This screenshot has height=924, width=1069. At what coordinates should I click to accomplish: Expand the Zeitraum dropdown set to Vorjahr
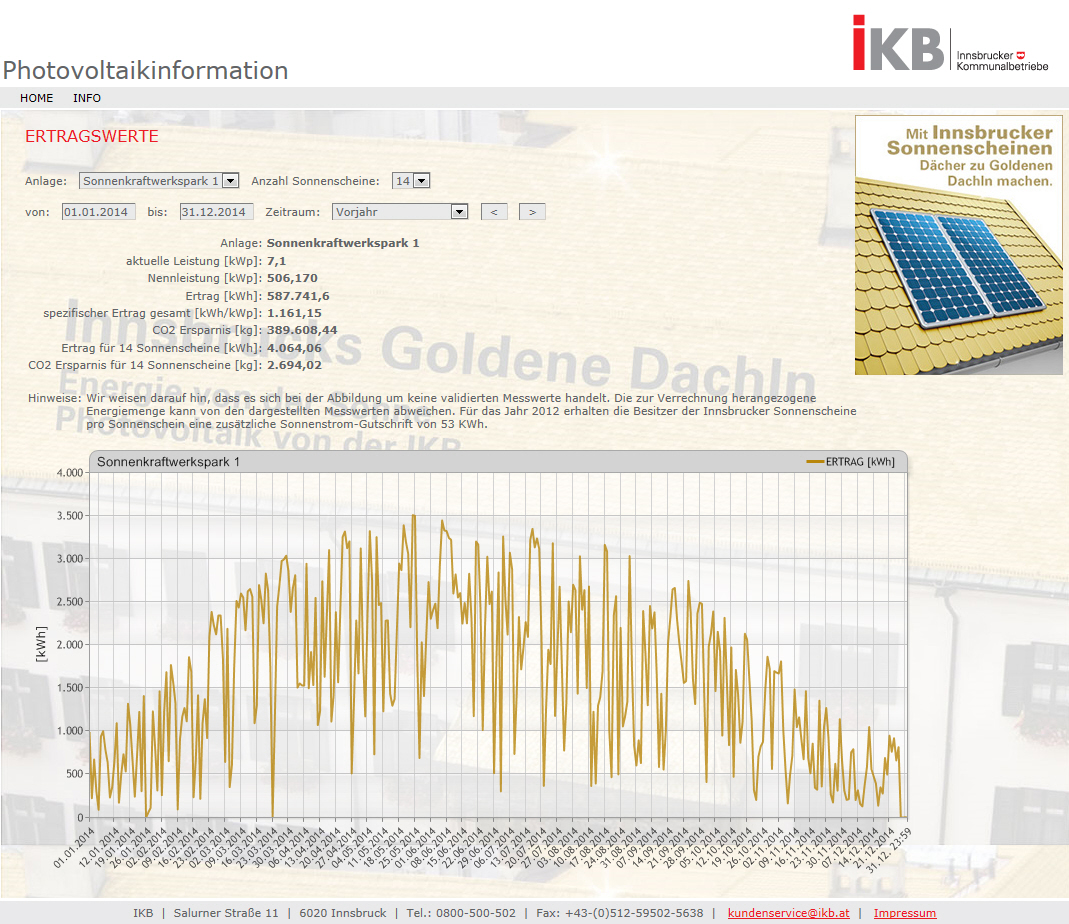pyautogui.click(x=400, y=212)
